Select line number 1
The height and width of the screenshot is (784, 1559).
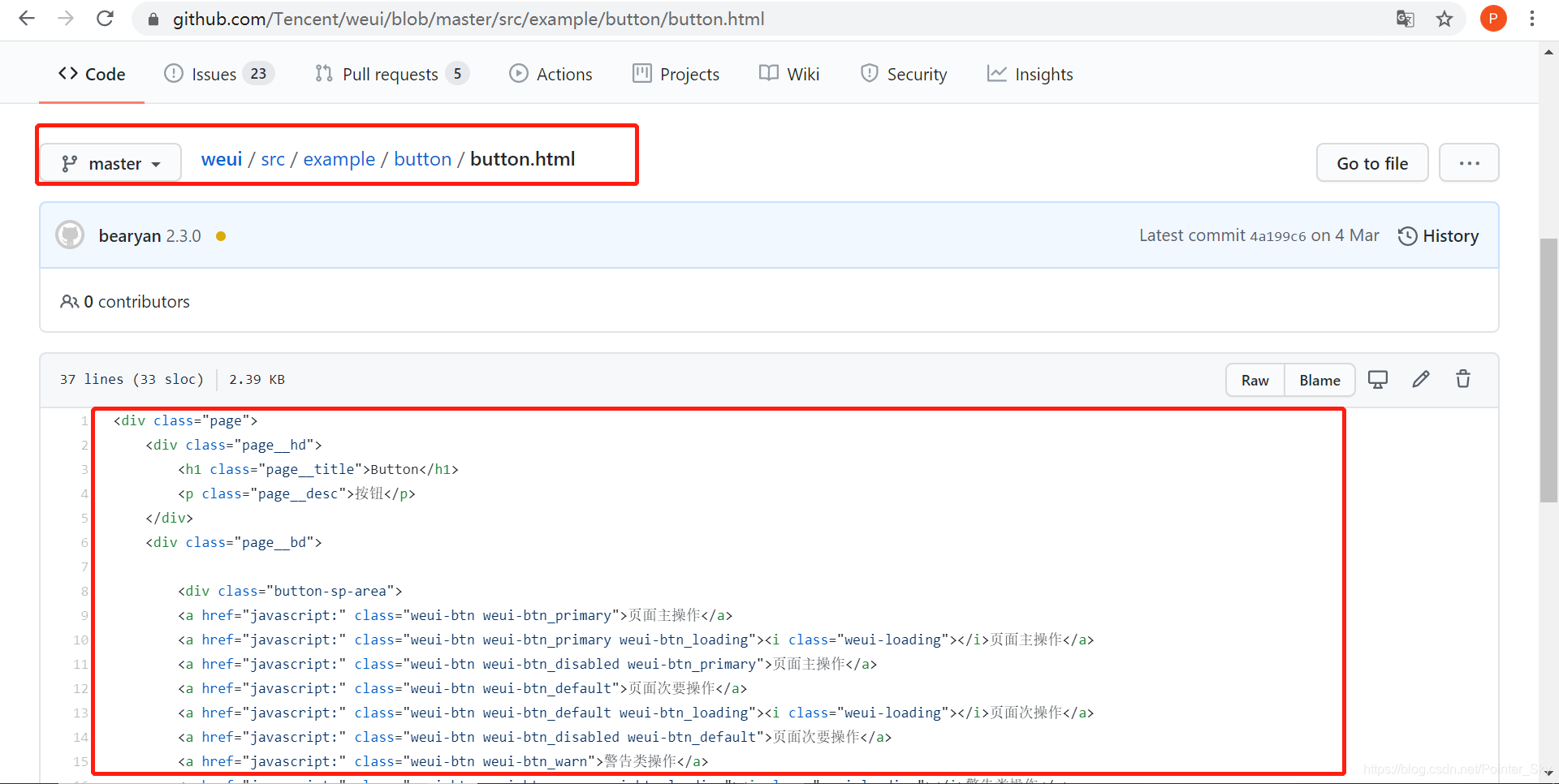84,420
